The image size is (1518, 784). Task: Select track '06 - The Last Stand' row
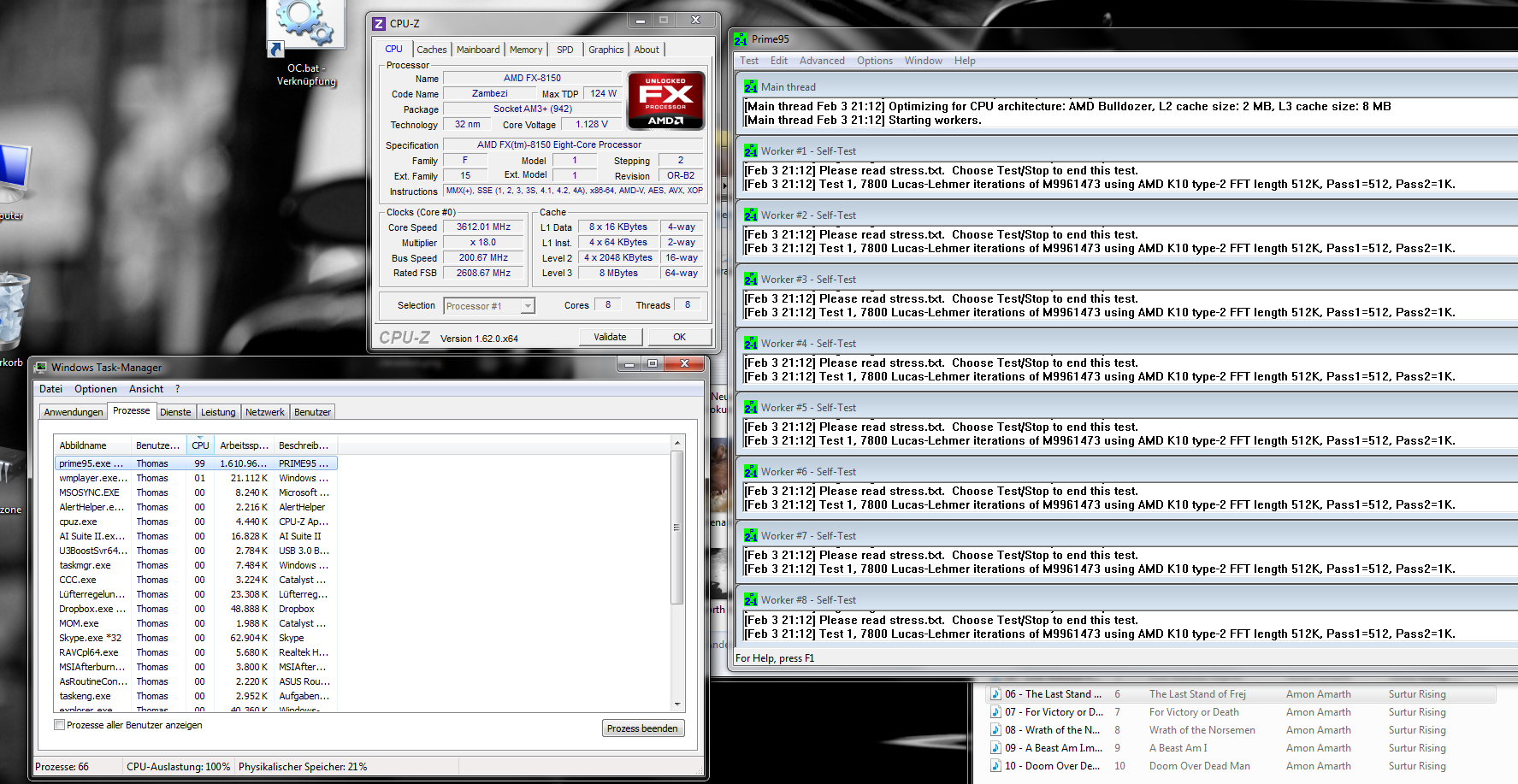click(x=1241, y=694)
